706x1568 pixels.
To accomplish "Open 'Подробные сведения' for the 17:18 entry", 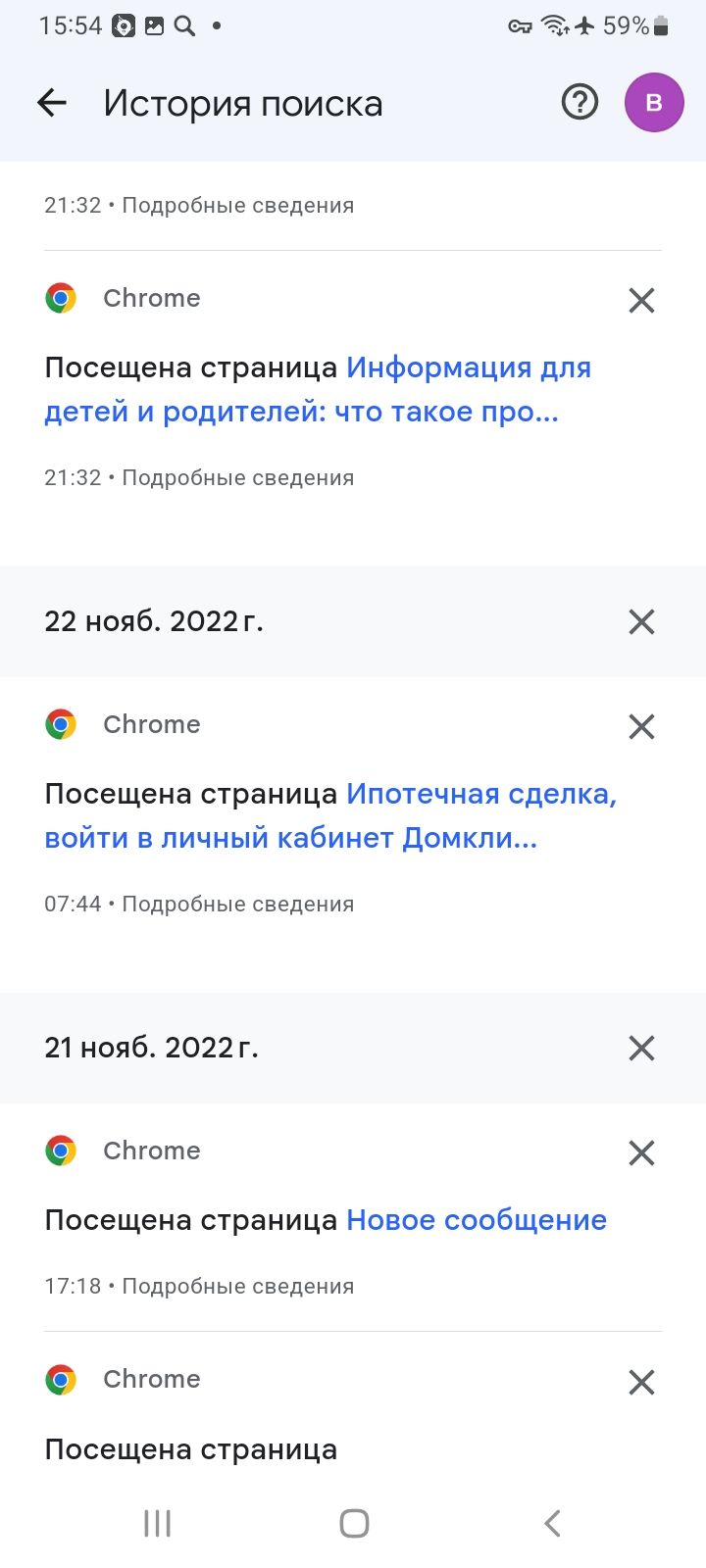I will point(237,1286).
